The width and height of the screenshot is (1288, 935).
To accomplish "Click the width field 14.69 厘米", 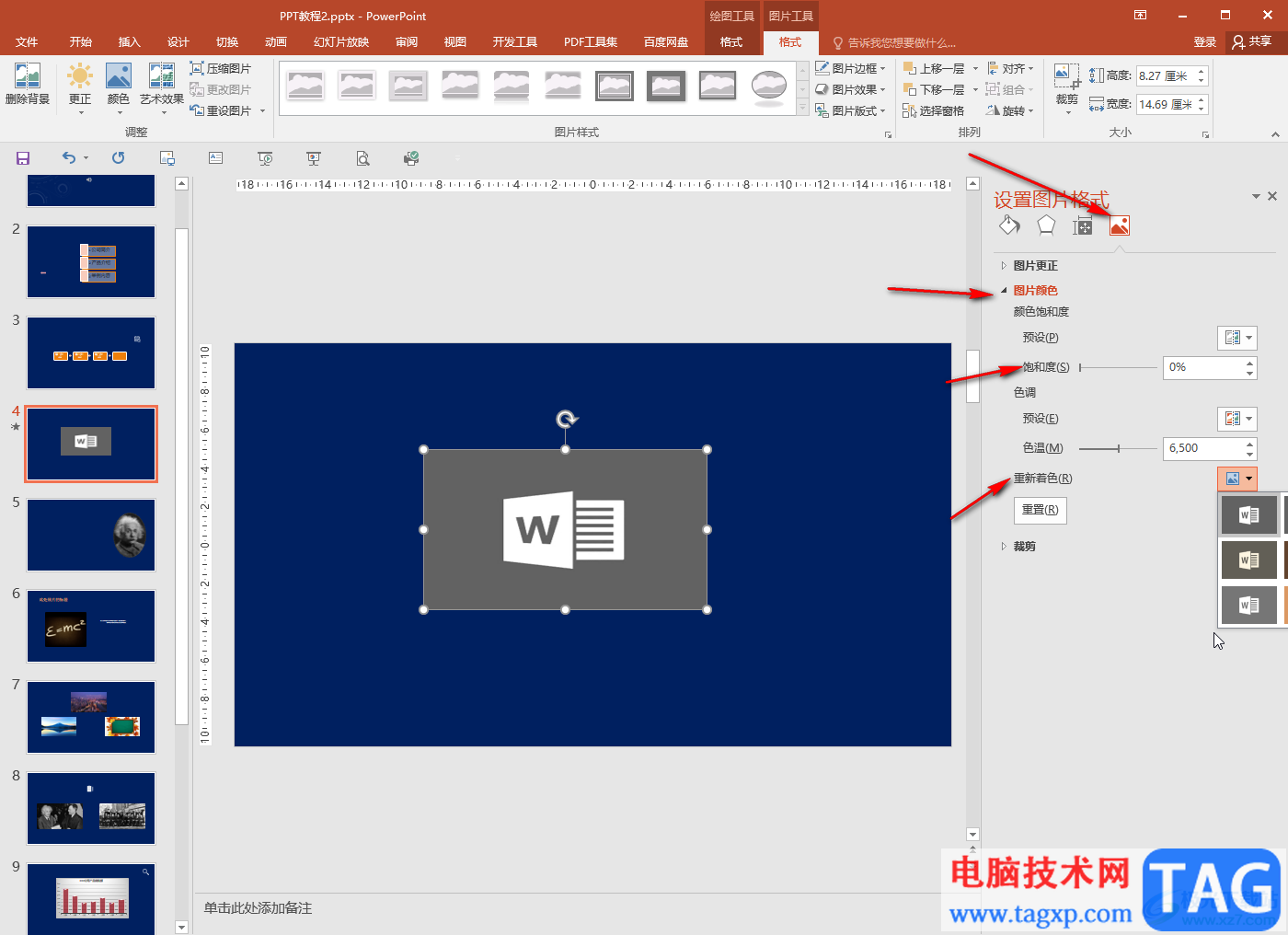I will [x=1166, y=105].
